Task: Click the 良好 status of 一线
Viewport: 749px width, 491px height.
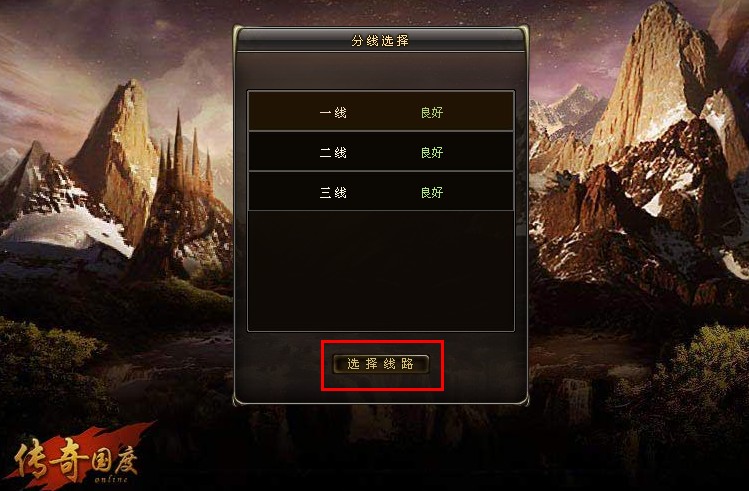Action: (432, 113)
